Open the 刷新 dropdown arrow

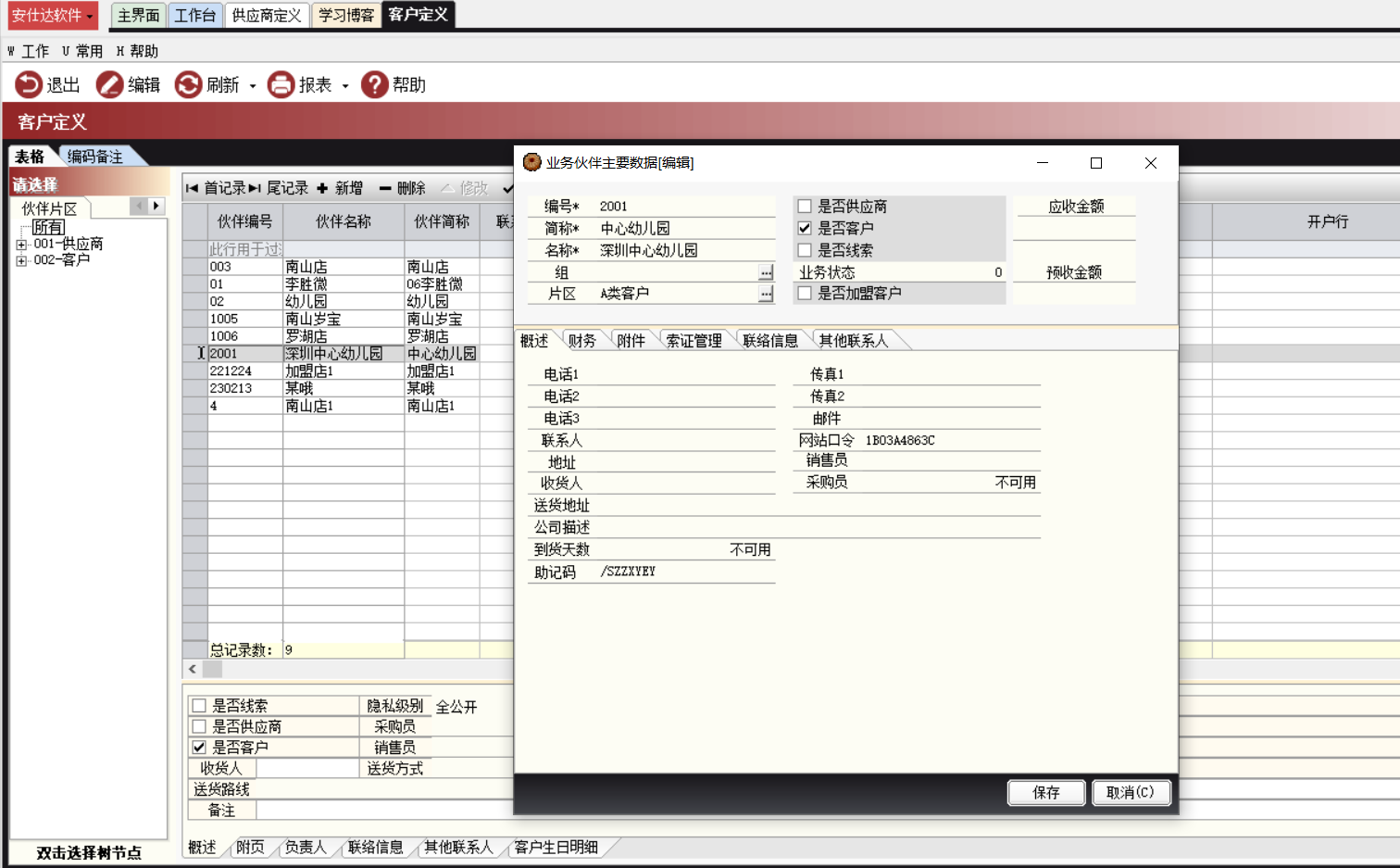253,86
